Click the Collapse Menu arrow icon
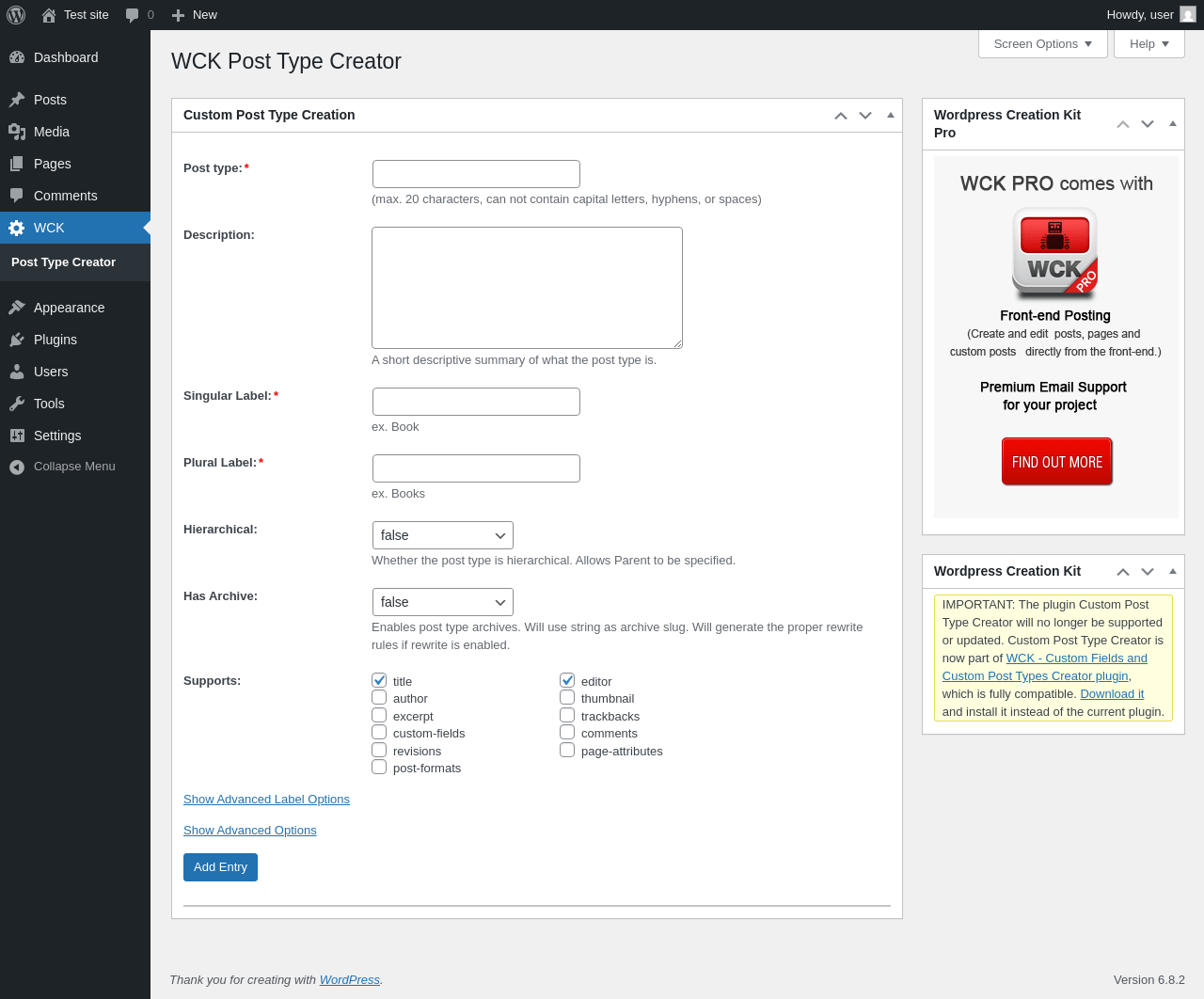This screenshot has width=1204, height=999. tap(17, 467)
